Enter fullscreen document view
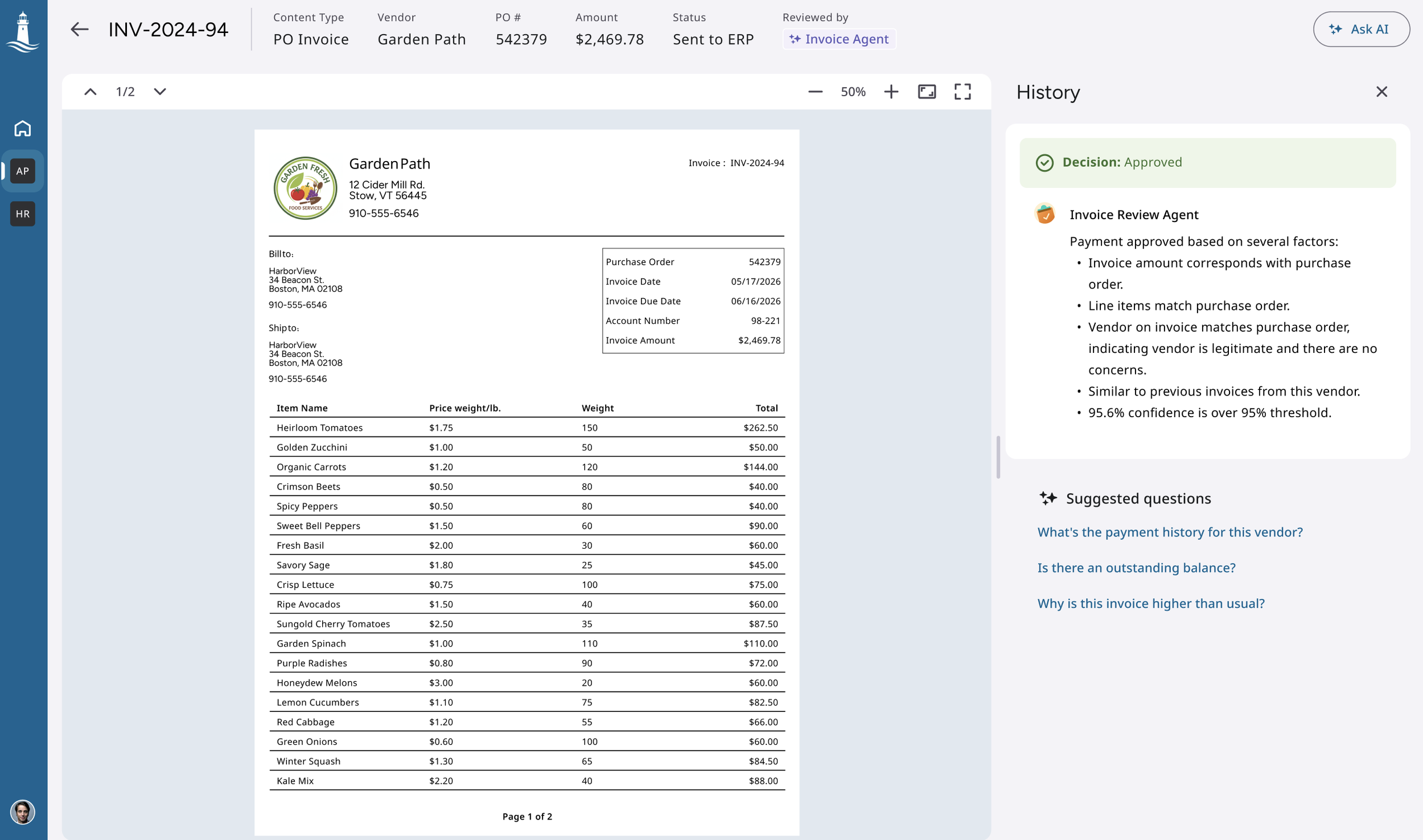Image resolution: width=1423 pixels, height=840 pixels. pos(963,92)
